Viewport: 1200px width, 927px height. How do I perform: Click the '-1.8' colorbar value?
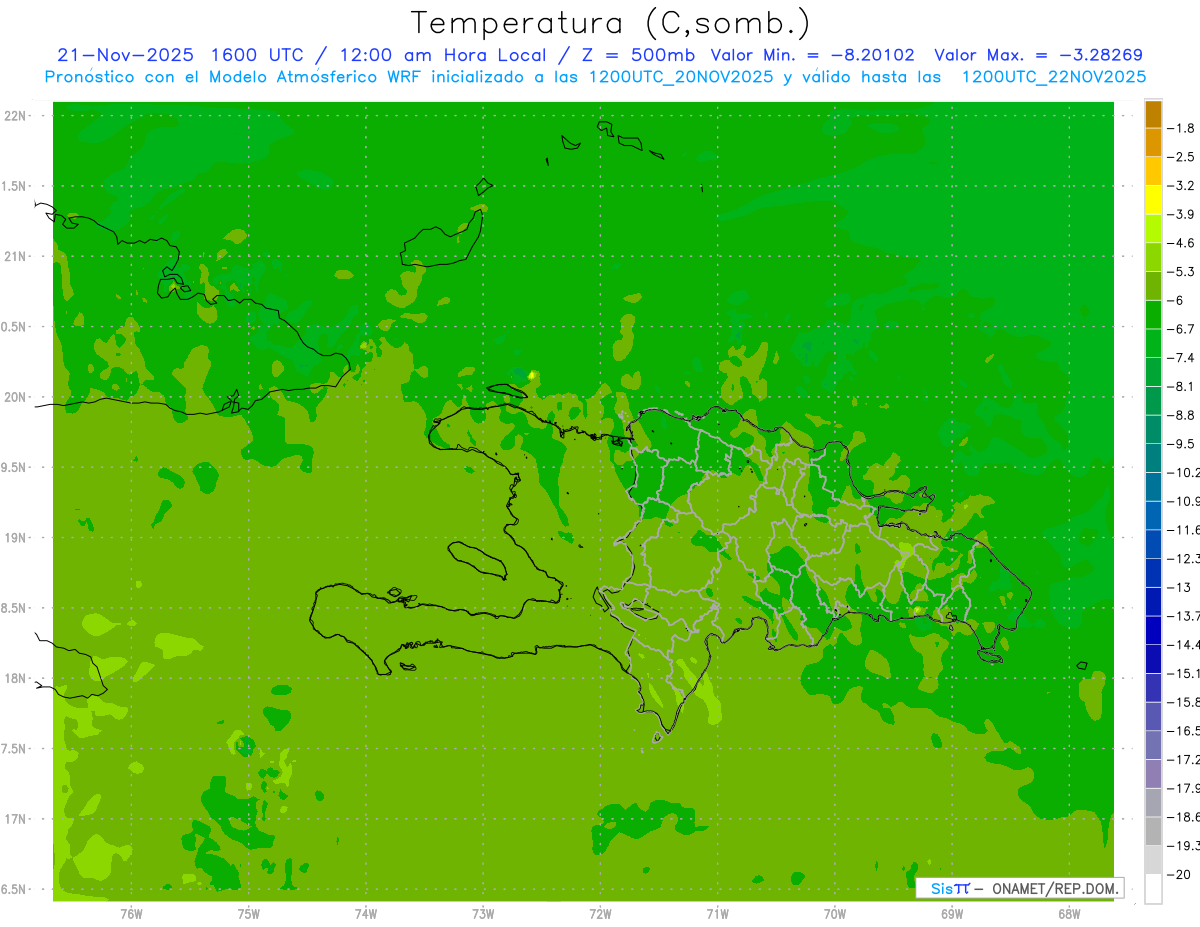[x=1182, y=128]
